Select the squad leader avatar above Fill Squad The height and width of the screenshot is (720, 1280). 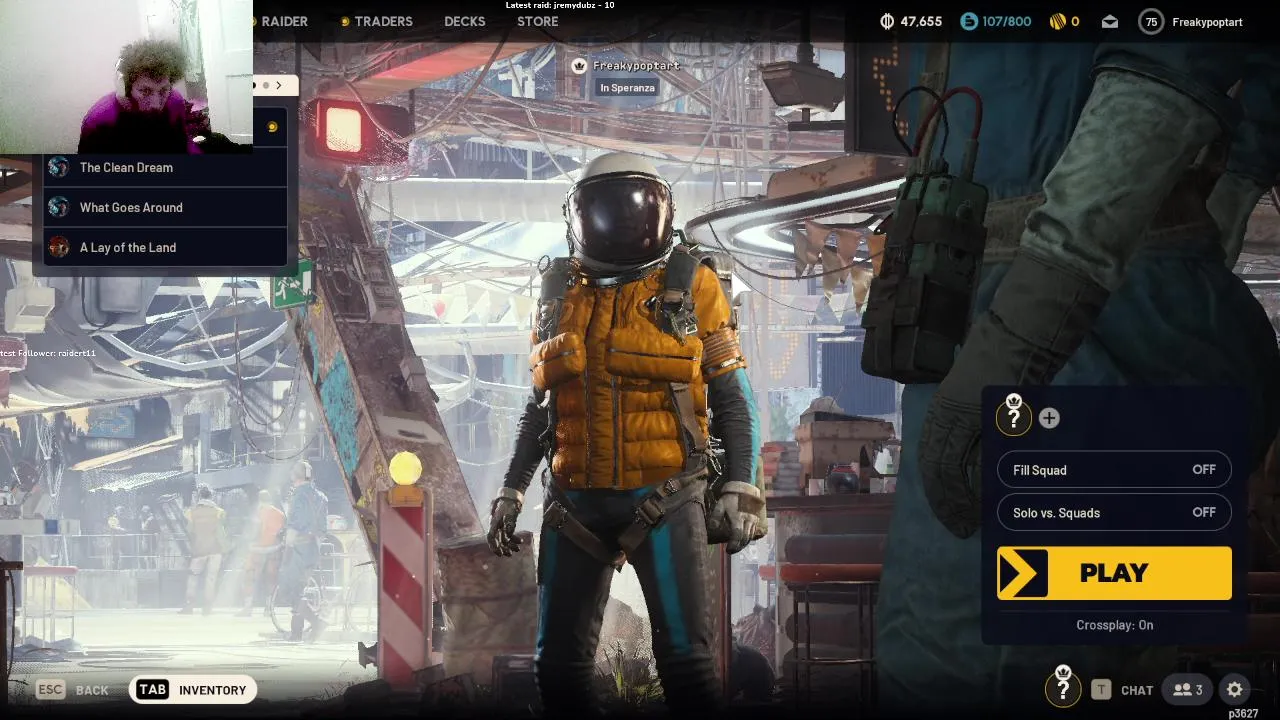pos(1014,416)
